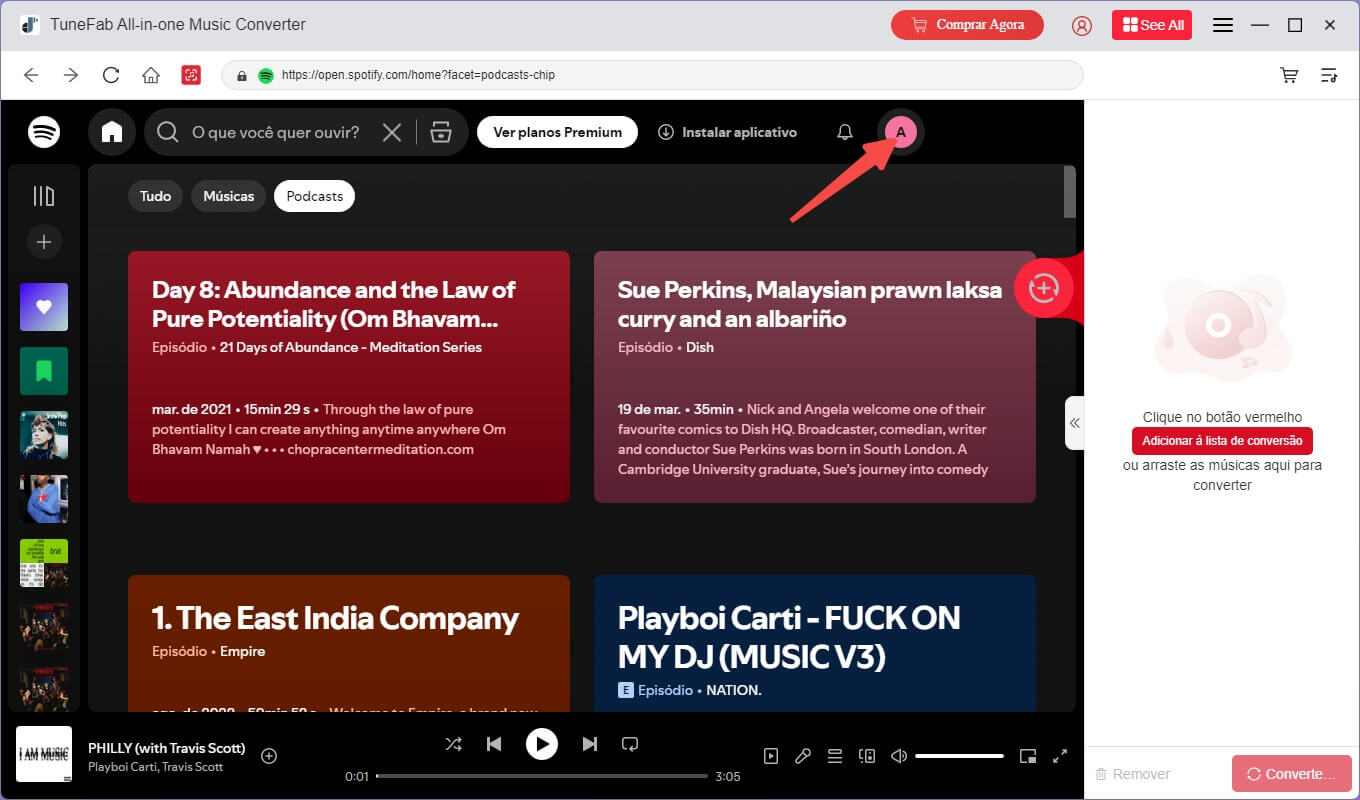Open the brat playlist thumbnail in sidebar
1360x800 pixels.
click(43, 563)
